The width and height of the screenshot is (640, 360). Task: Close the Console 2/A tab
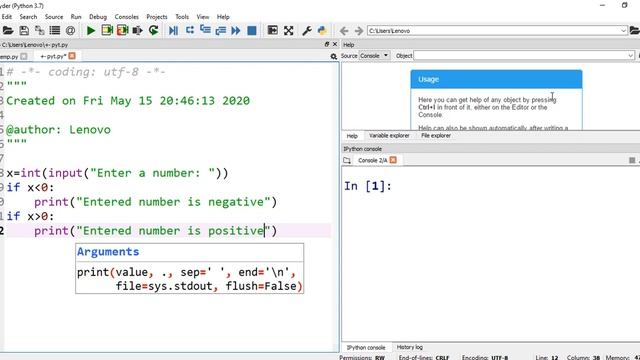(x=393, y=160)
